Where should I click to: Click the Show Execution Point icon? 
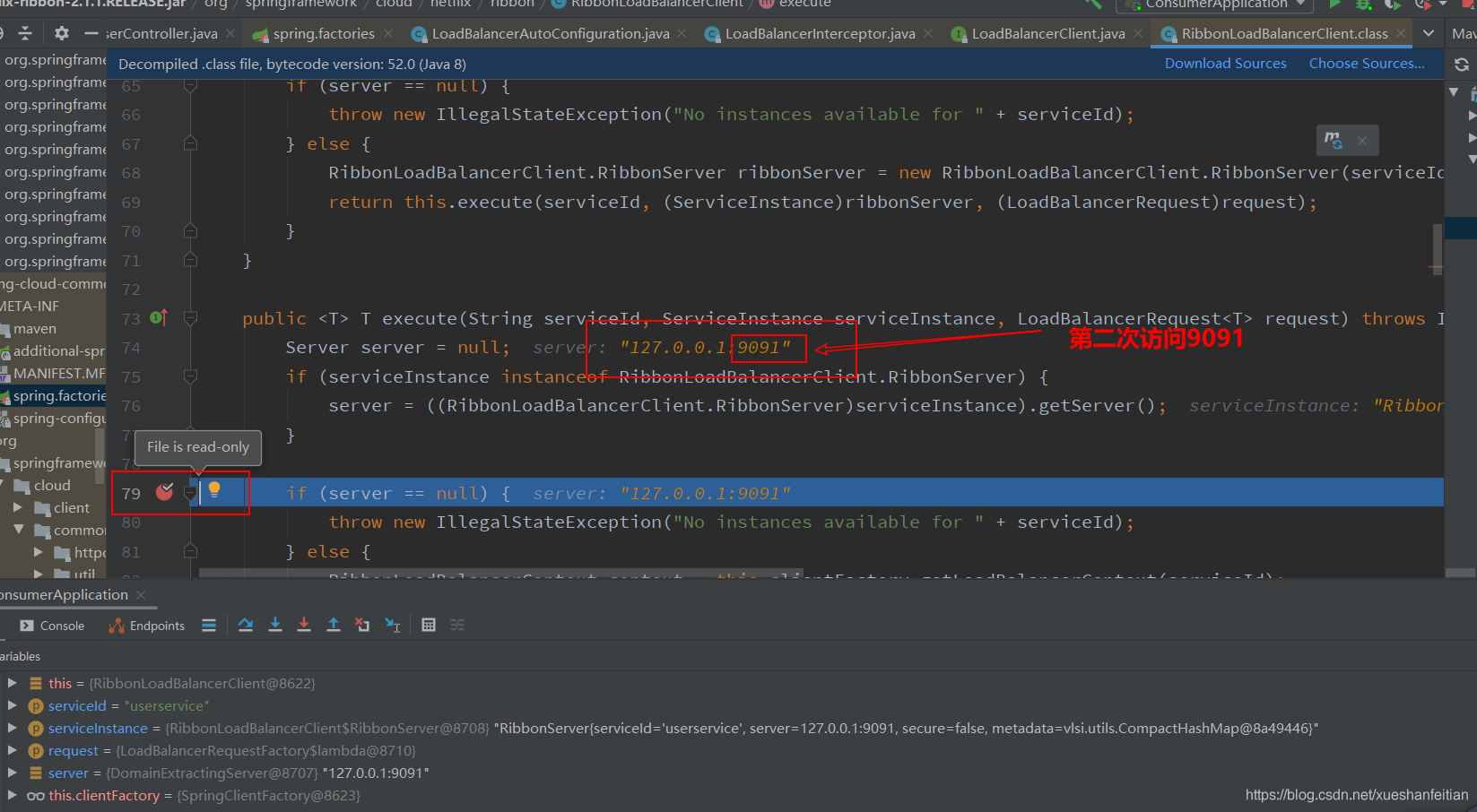click(209, 625)
